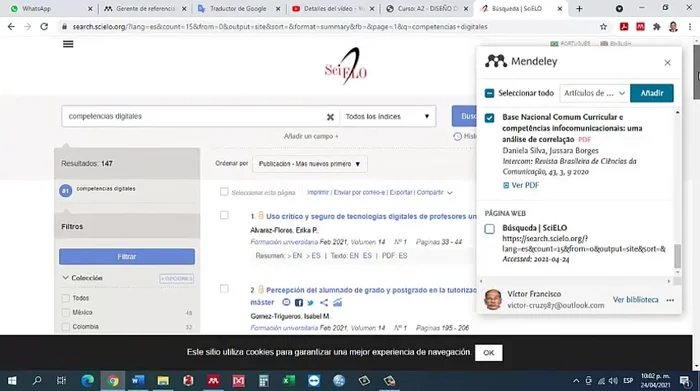700x391 pixels.
Task: Toggle Seleccionar todo checkbox in Mendeley
Action: [489, 93]
